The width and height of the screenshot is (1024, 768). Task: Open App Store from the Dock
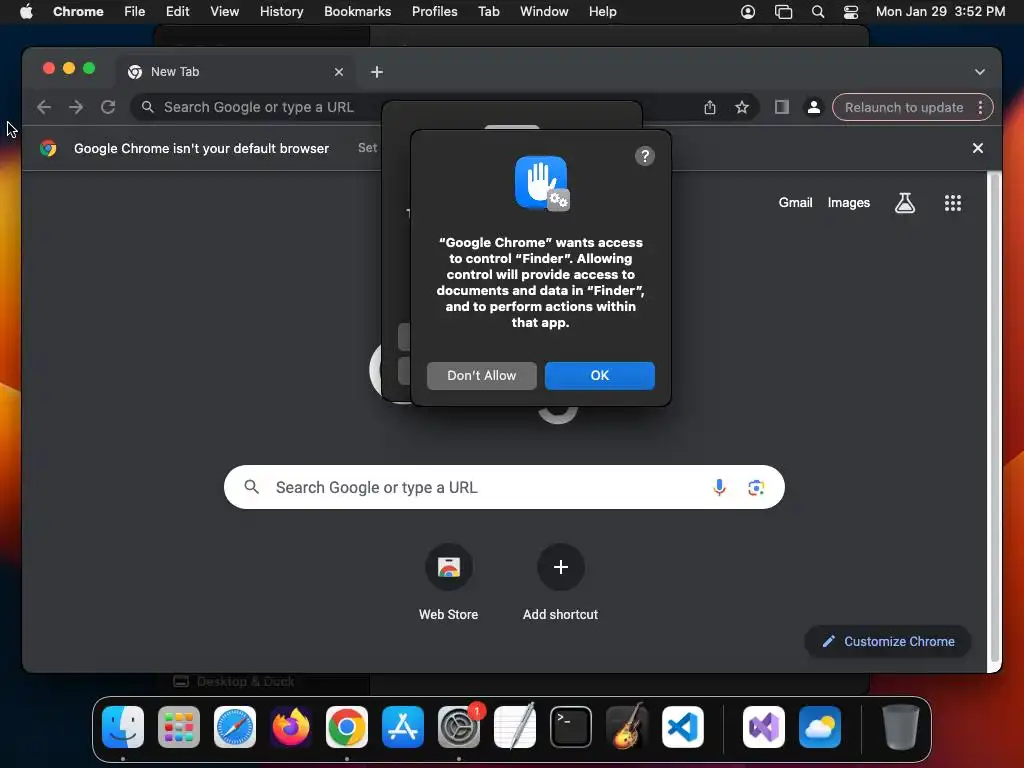click(403, 727)
